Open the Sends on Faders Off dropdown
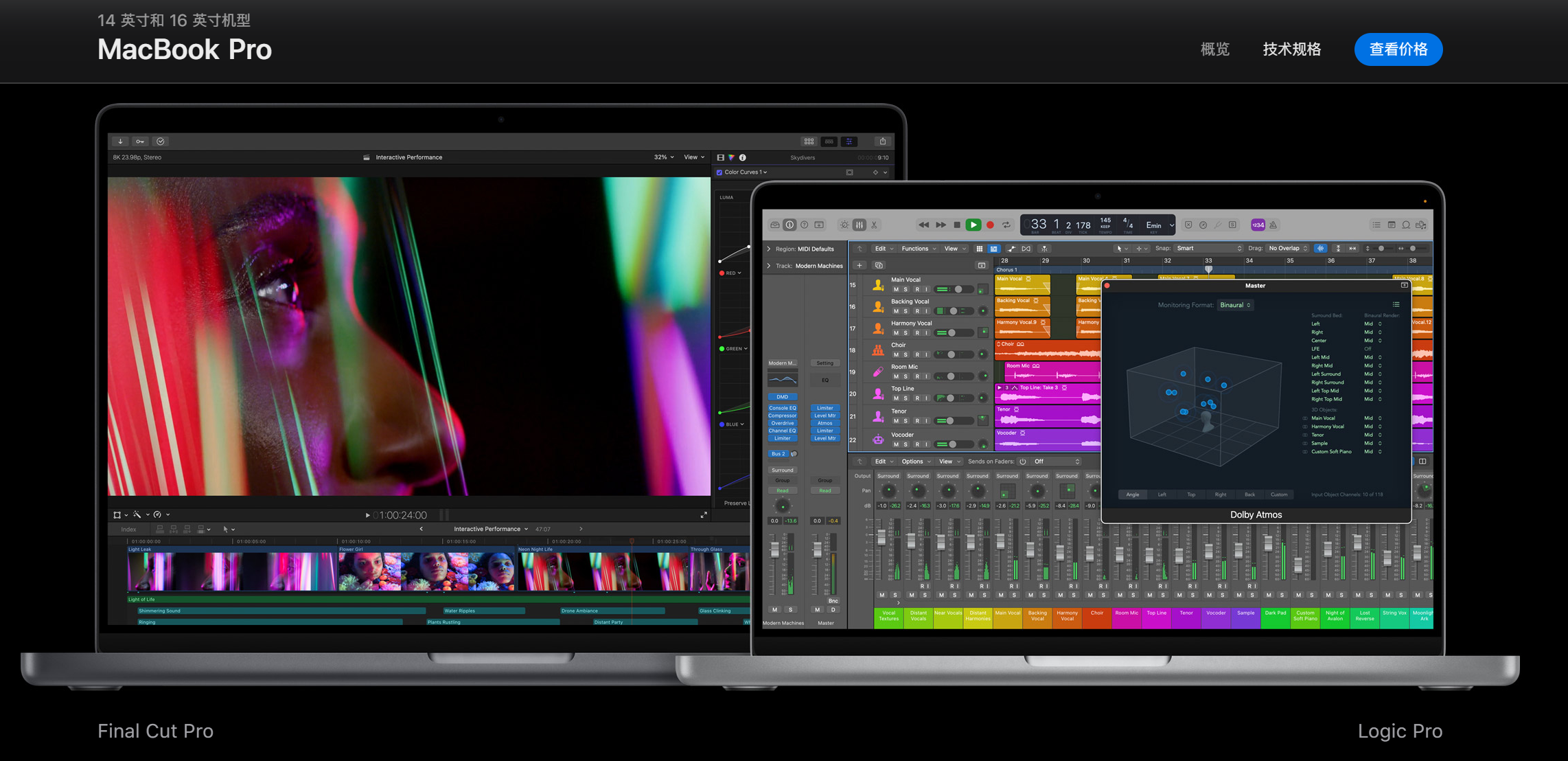The image size is (1568, 761). (x=1057, y=462)
